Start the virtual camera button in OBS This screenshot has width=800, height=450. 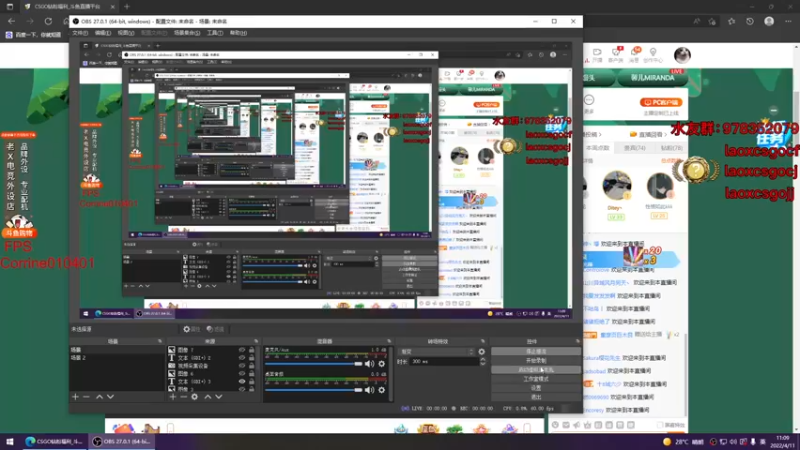point(536,370)
